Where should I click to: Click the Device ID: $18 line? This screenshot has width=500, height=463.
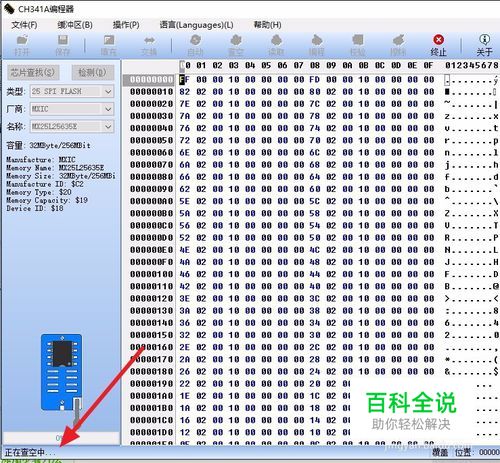(35, 208)
